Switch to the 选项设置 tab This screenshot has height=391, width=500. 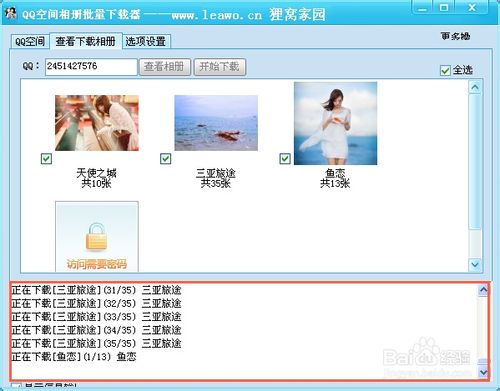(146, 42)
